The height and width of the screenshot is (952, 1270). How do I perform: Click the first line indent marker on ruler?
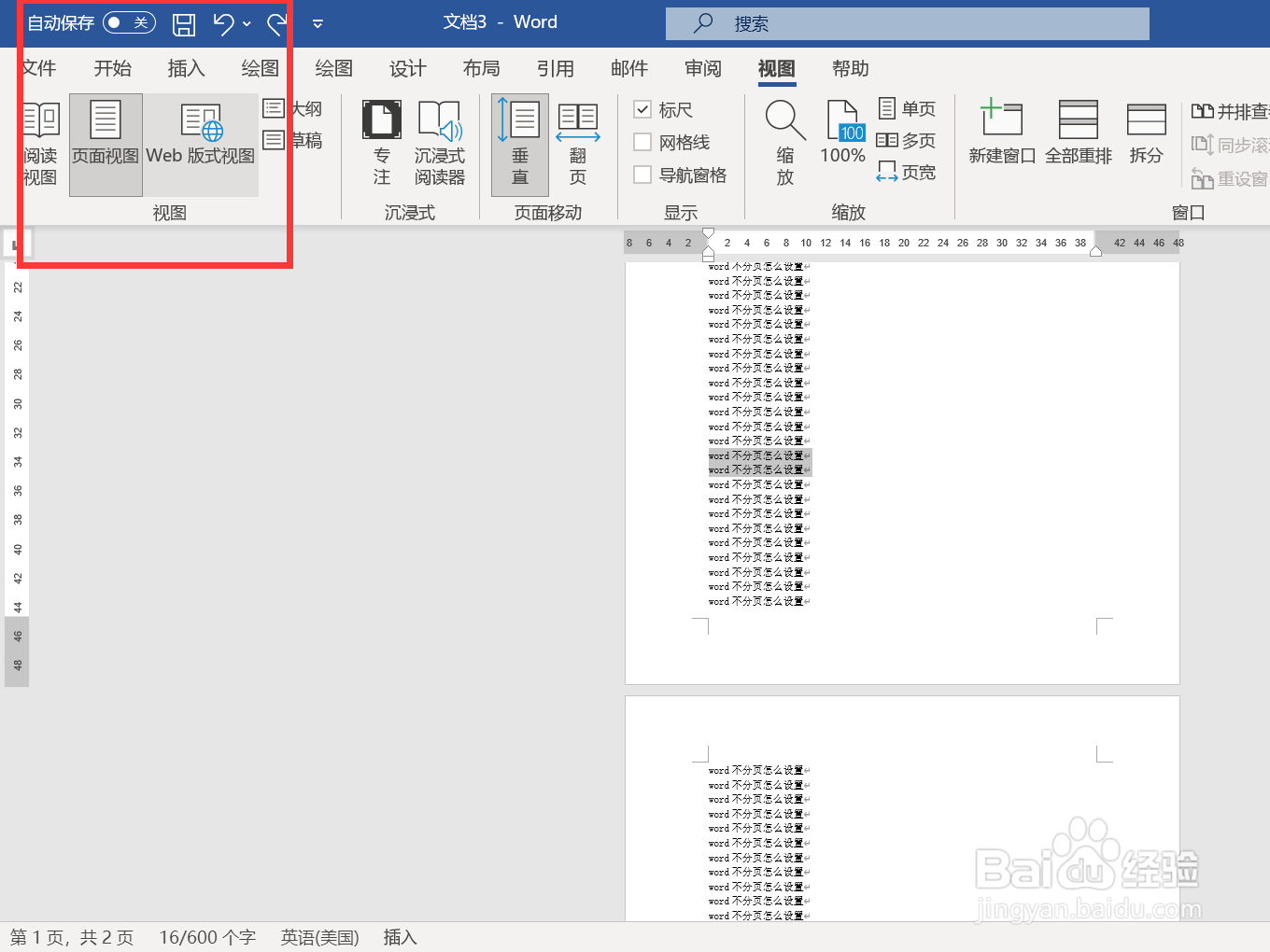(708, 234)
